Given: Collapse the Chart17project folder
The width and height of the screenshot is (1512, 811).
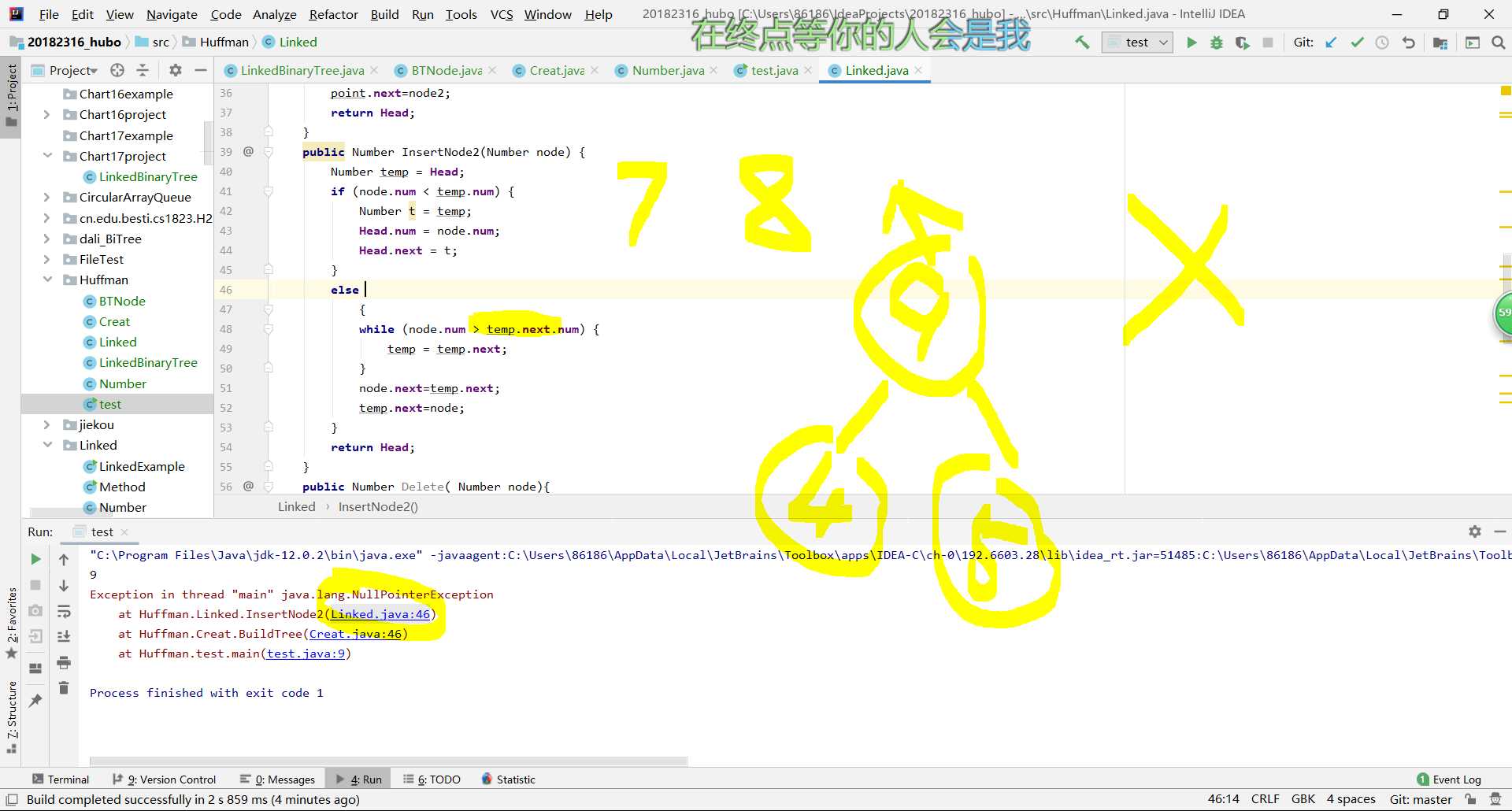Looking at the screenshot, I should coord(47,156).
